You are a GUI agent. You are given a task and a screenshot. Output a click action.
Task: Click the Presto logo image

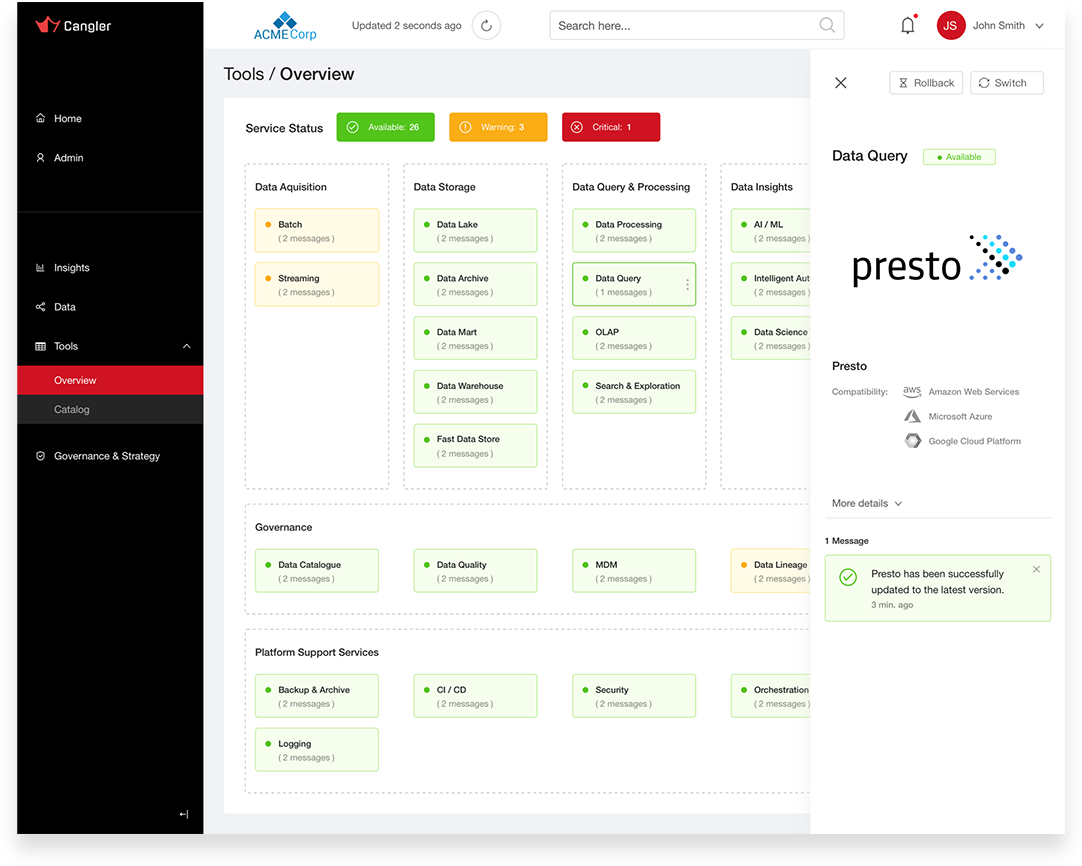[x=937, y=261]
